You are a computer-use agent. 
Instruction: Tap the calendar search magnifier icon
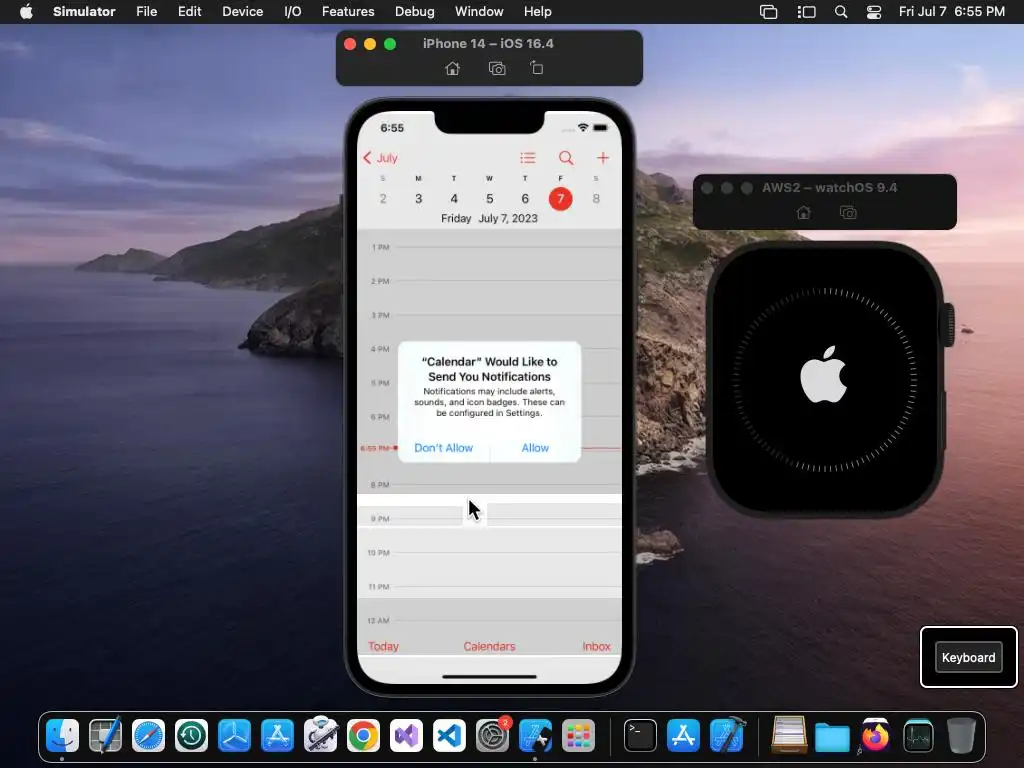click(x=566, y=158)
